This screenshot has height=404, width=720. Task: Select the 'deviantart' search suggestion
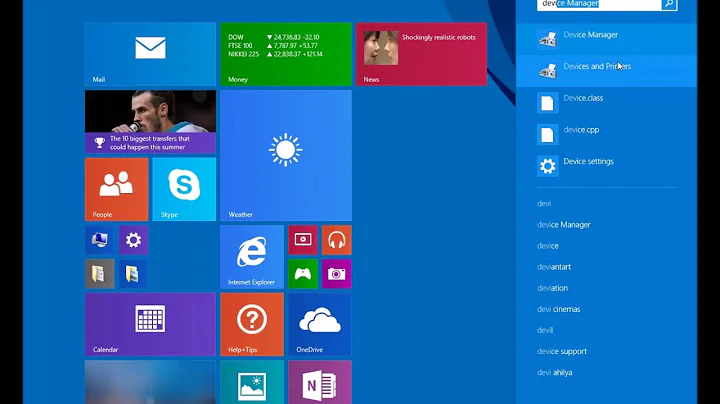[554, 267]
